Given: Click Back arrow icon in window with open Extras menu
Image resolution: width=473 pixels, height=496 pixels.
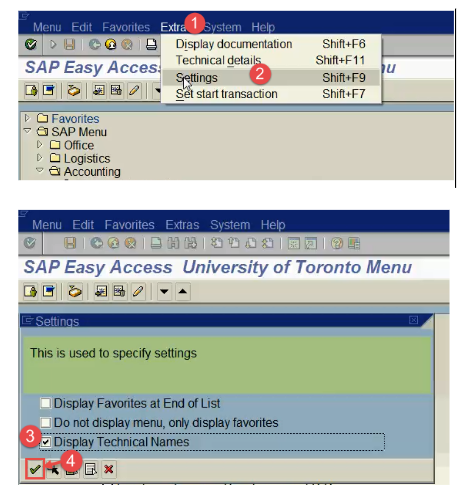Looking at the screenshot, I should point(95,44).
